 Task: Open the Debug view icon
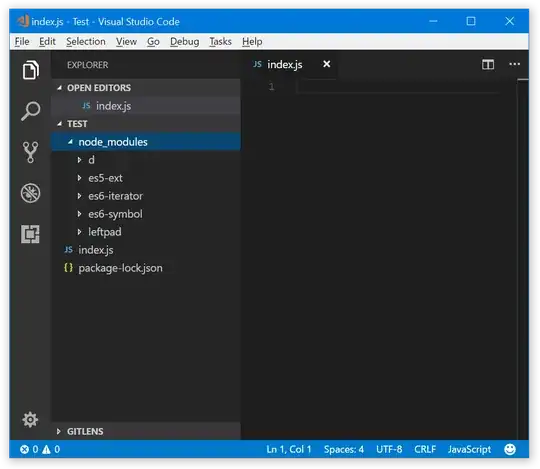[x=31, y=193]
